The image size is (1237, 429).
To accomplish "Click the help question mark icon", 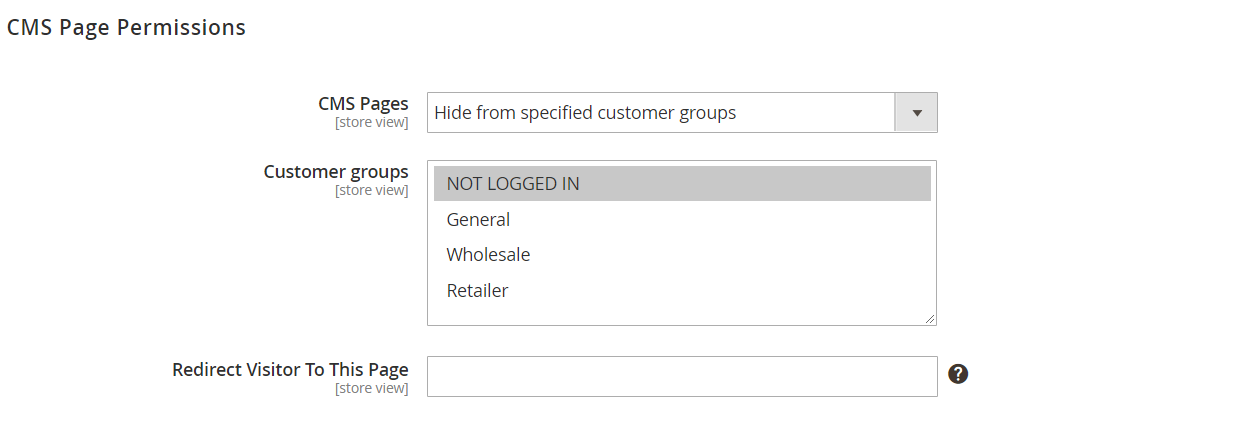I will point(958,374).
